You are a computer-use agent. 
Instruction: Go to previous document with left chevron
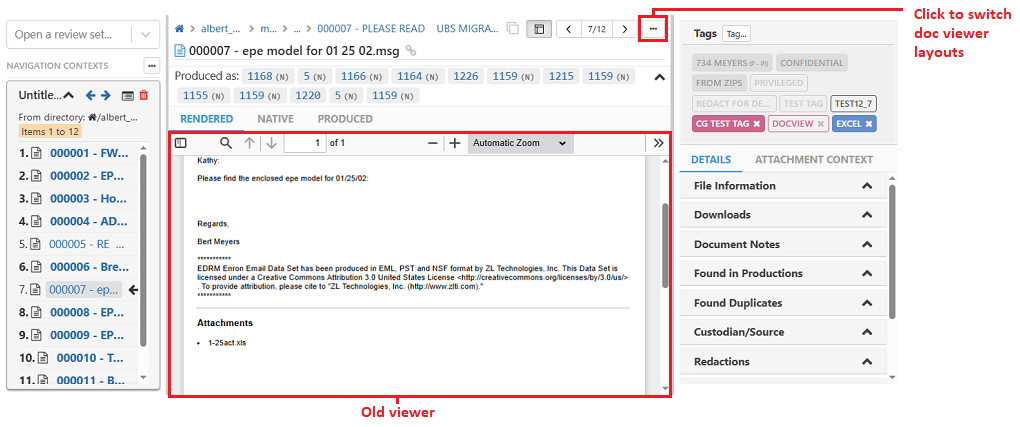[x=569, y=29]
